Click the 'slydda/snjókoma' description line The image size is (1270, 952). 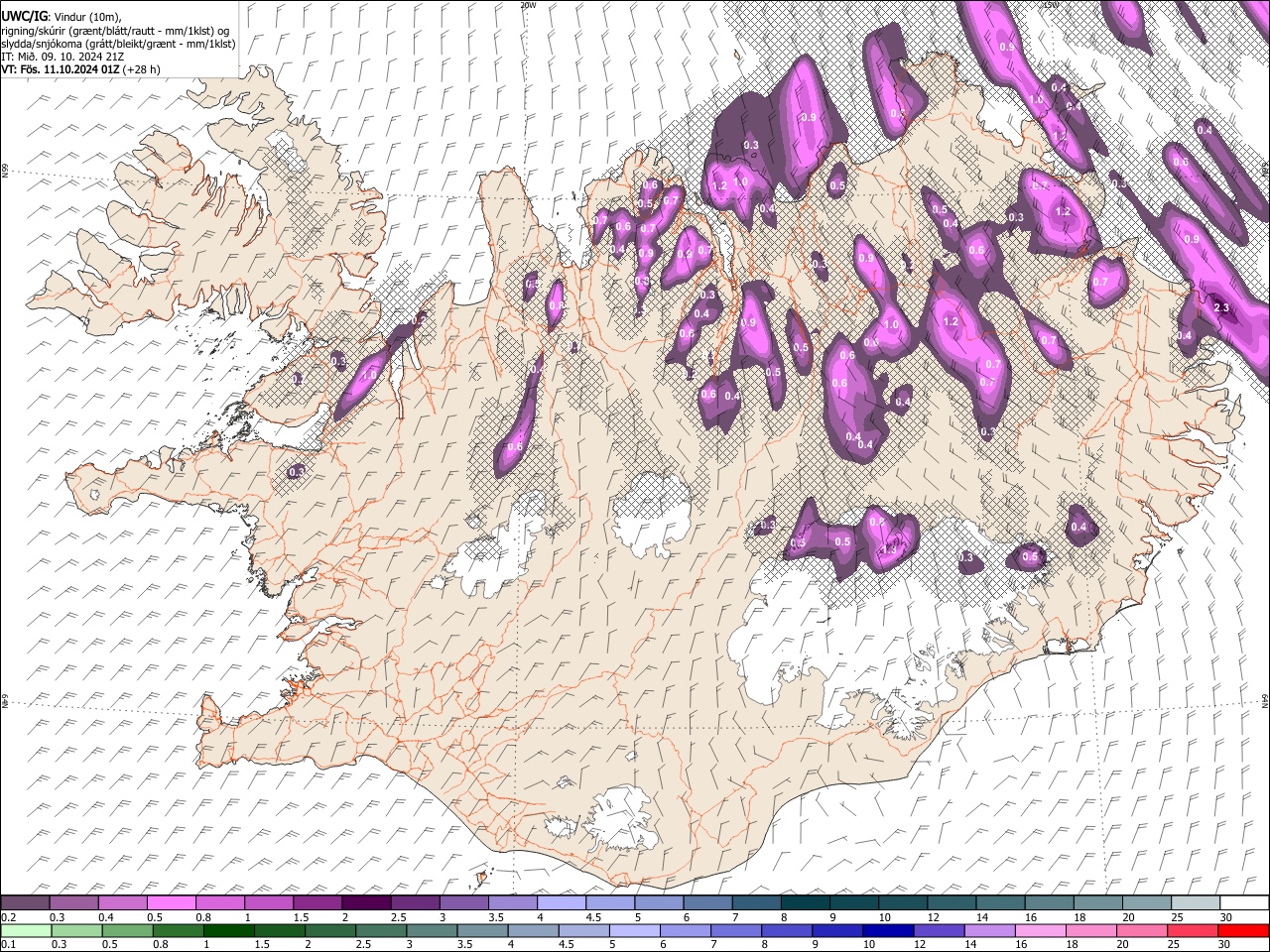tap(118, 44)
